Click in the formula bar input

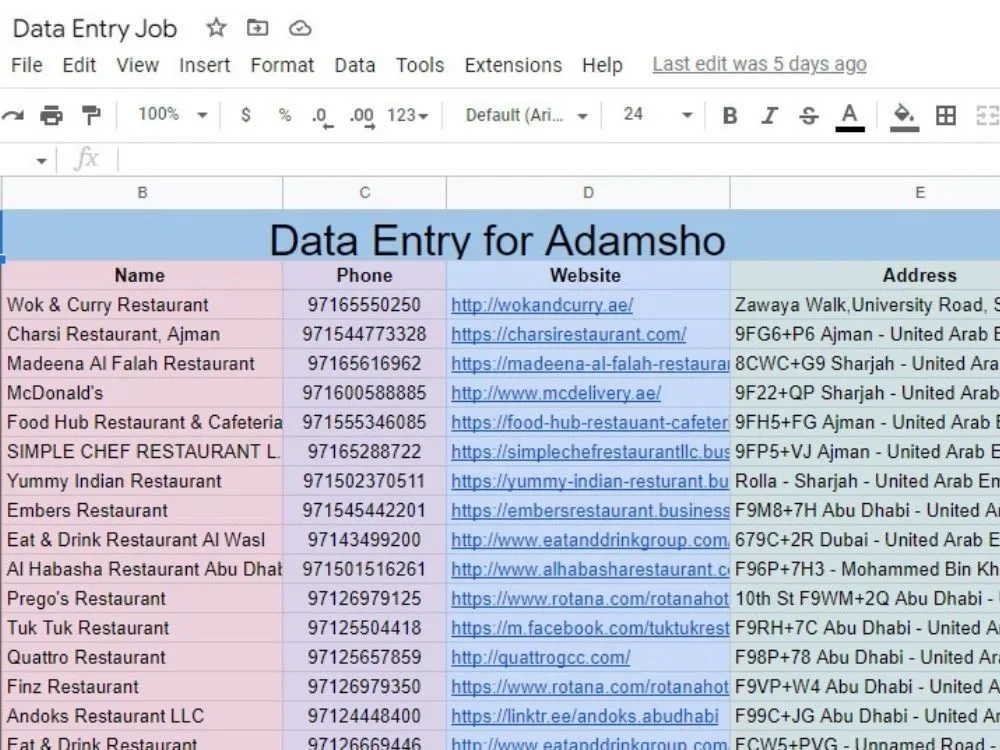(559, 159)
